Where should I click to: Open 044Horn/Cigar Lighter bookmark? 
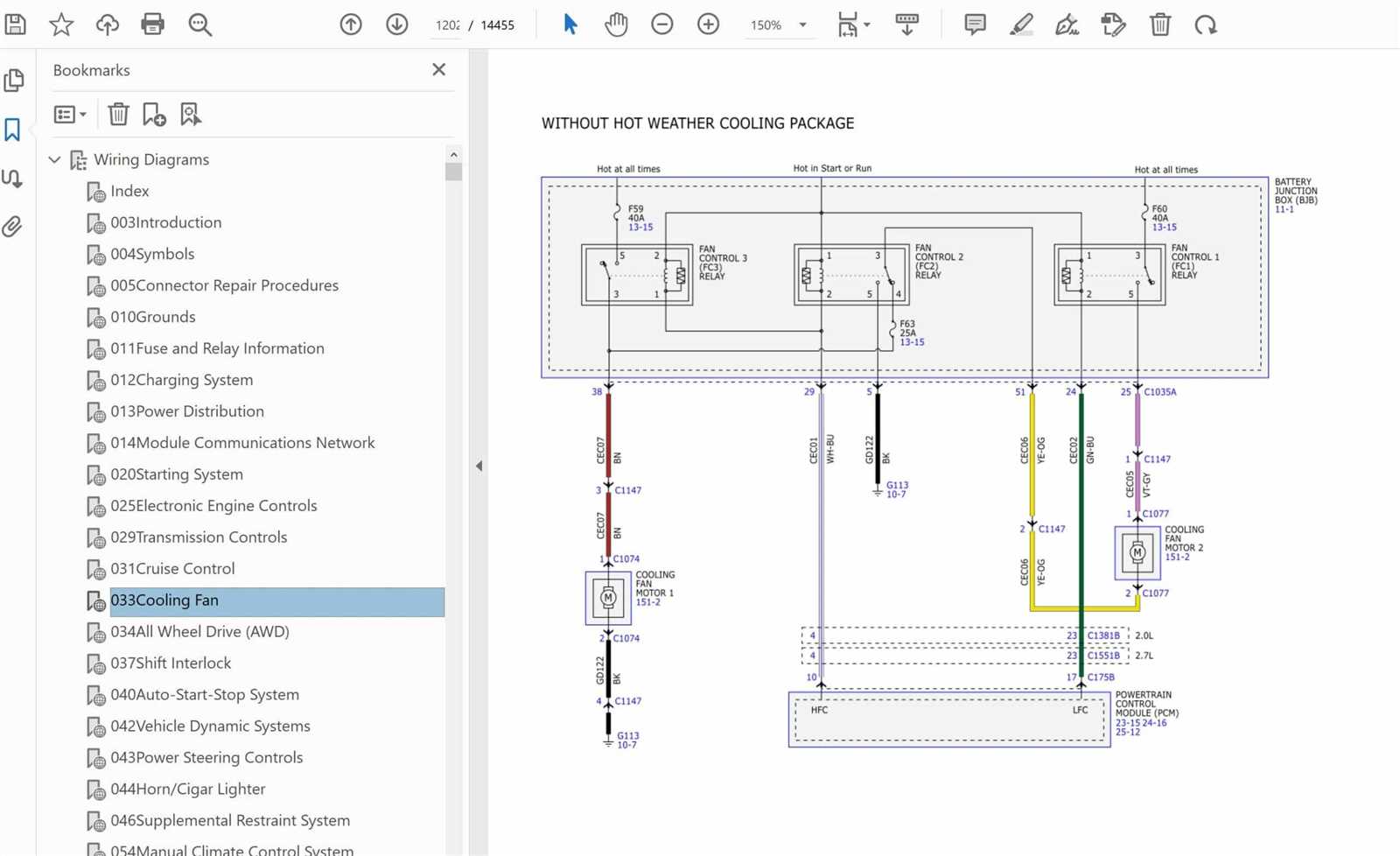(x=187, y=789)
